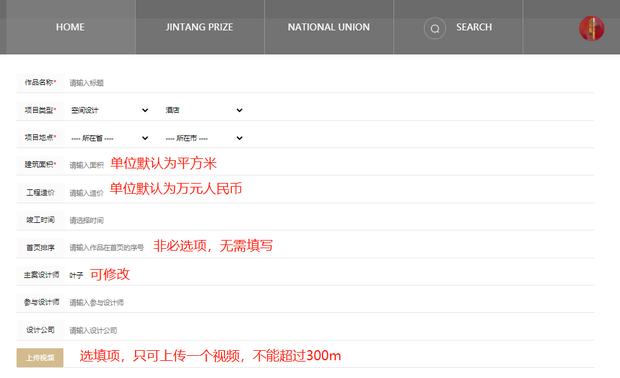
Task: Open the 所在省 province dropdown
Action: point(110,138)
